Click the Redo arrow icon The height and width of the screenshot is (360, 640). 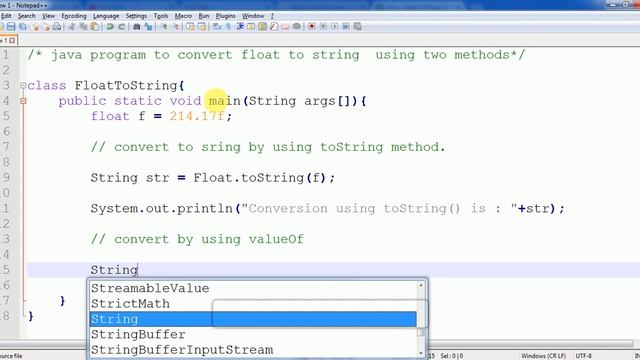tap(121, 27)
